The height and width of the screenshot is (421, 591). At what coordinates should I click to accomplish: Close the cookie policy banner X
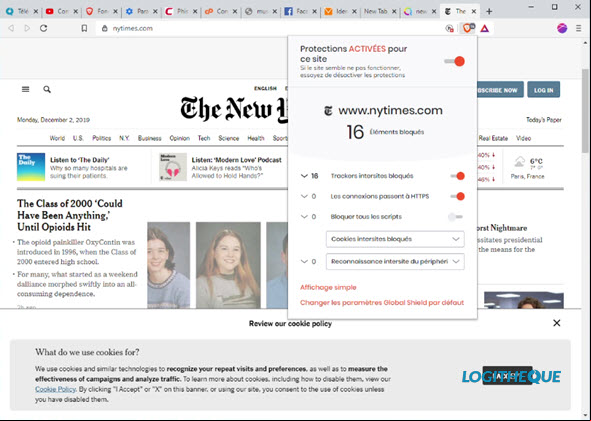[x=557, y=323]
